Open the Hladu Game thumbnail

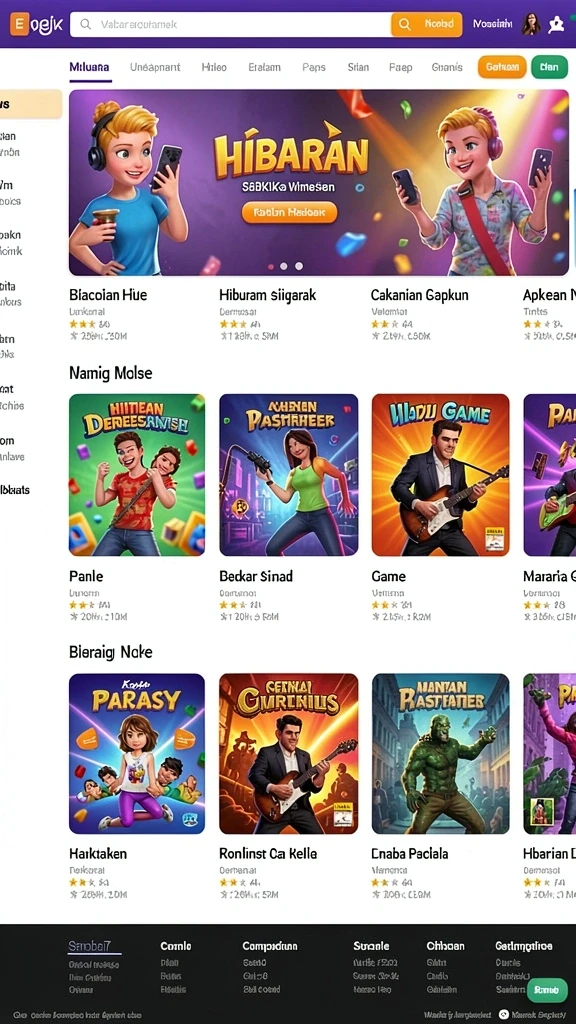440,475
